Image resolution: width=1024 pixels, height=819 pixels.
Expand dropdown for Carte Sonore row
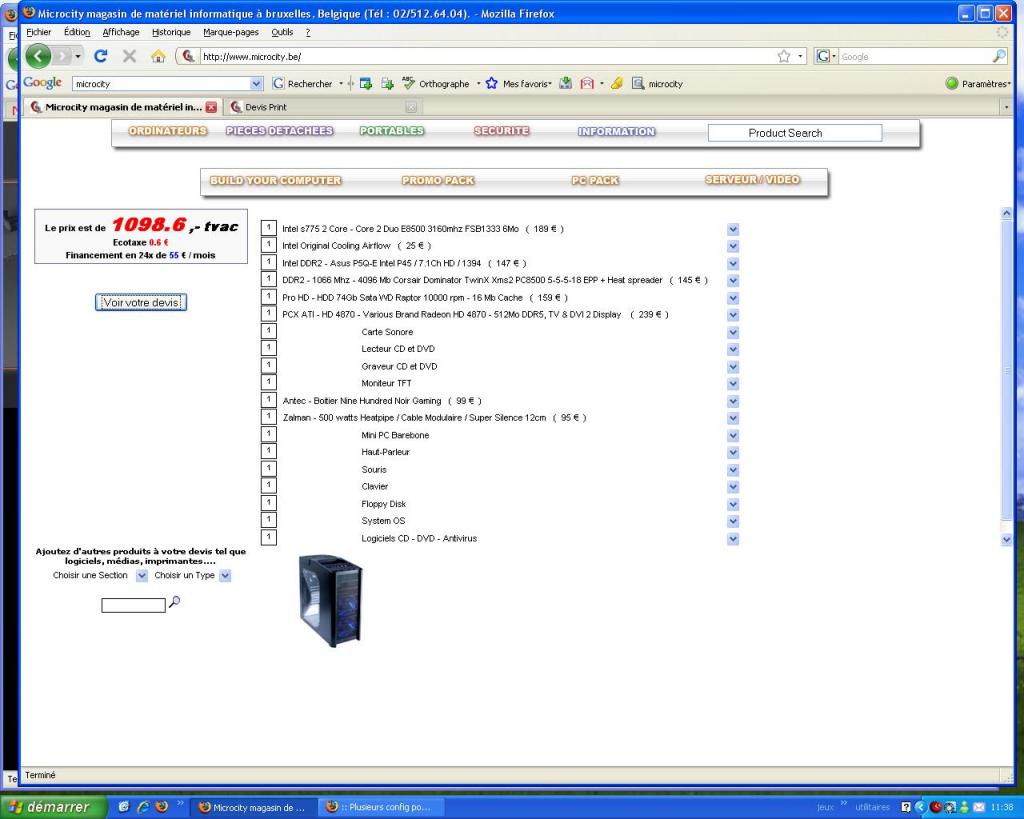click(733, 332)
